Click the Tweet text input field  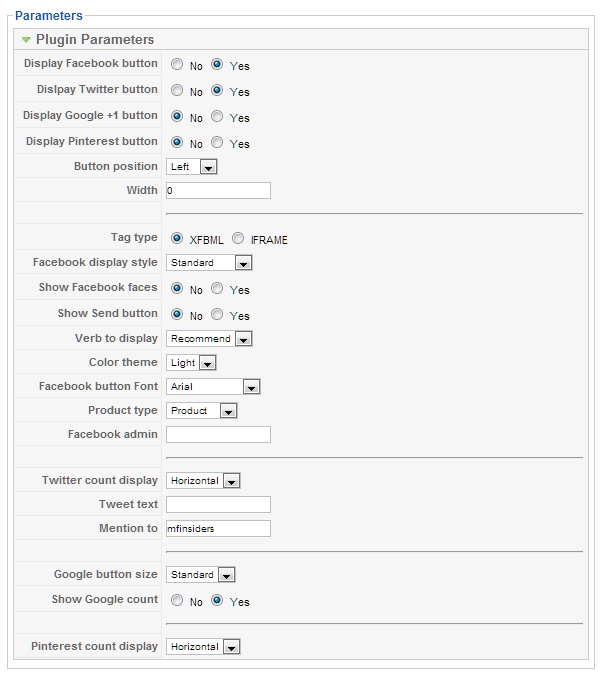pyautogui.click(x=218, y=504)
